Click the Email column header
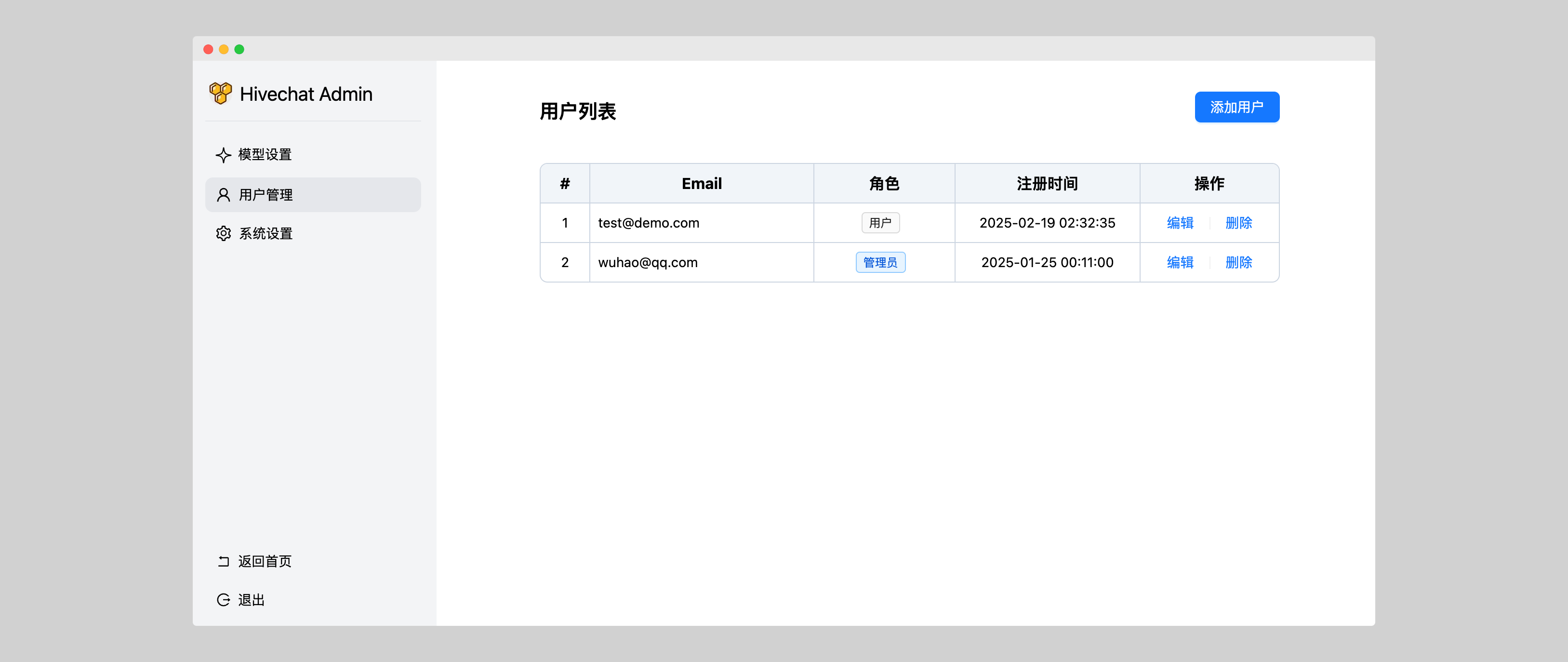 [x=701, y=183]
